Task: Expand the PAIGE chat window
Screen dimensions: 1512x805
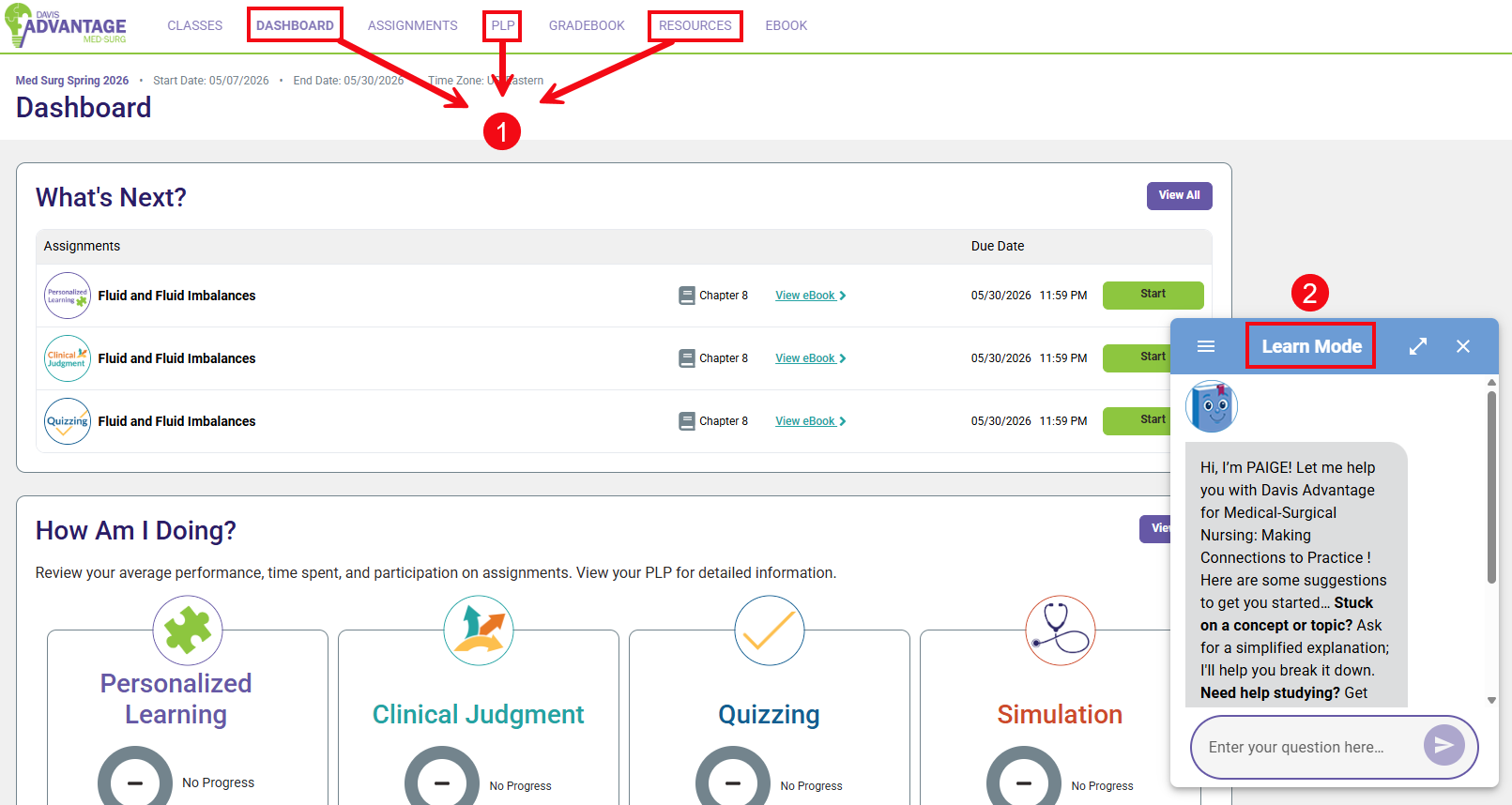Action: [x=1418, y=346]
